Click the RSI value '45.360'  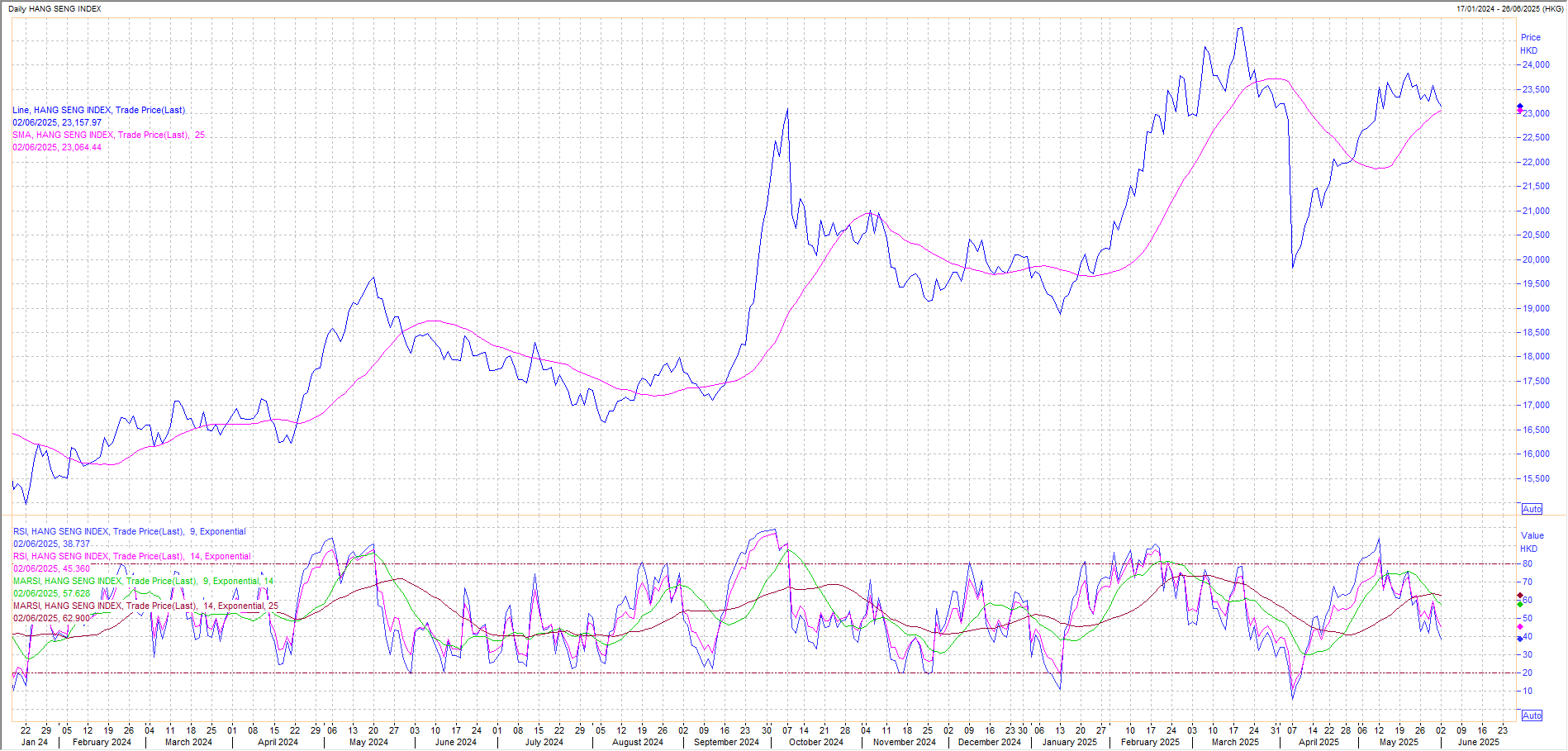point(76,568)
